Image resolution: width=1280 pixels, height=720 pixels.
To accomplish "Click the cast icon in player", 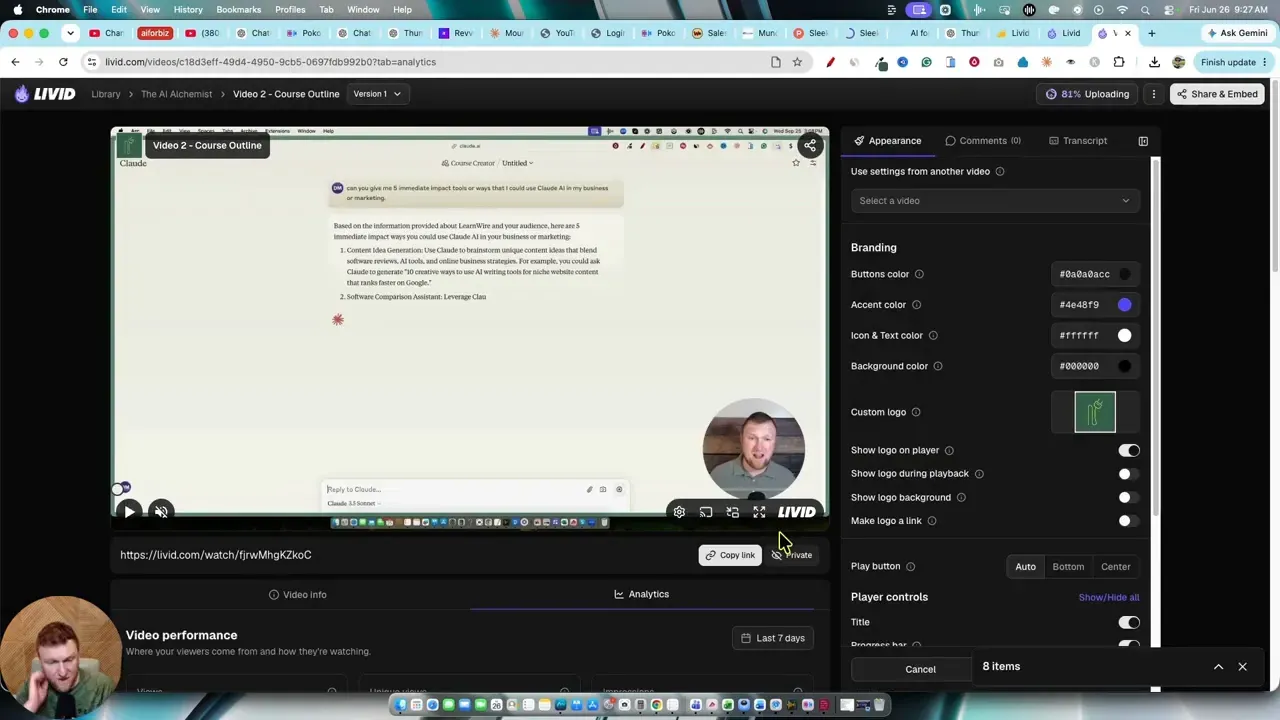I will coord(706,512).
